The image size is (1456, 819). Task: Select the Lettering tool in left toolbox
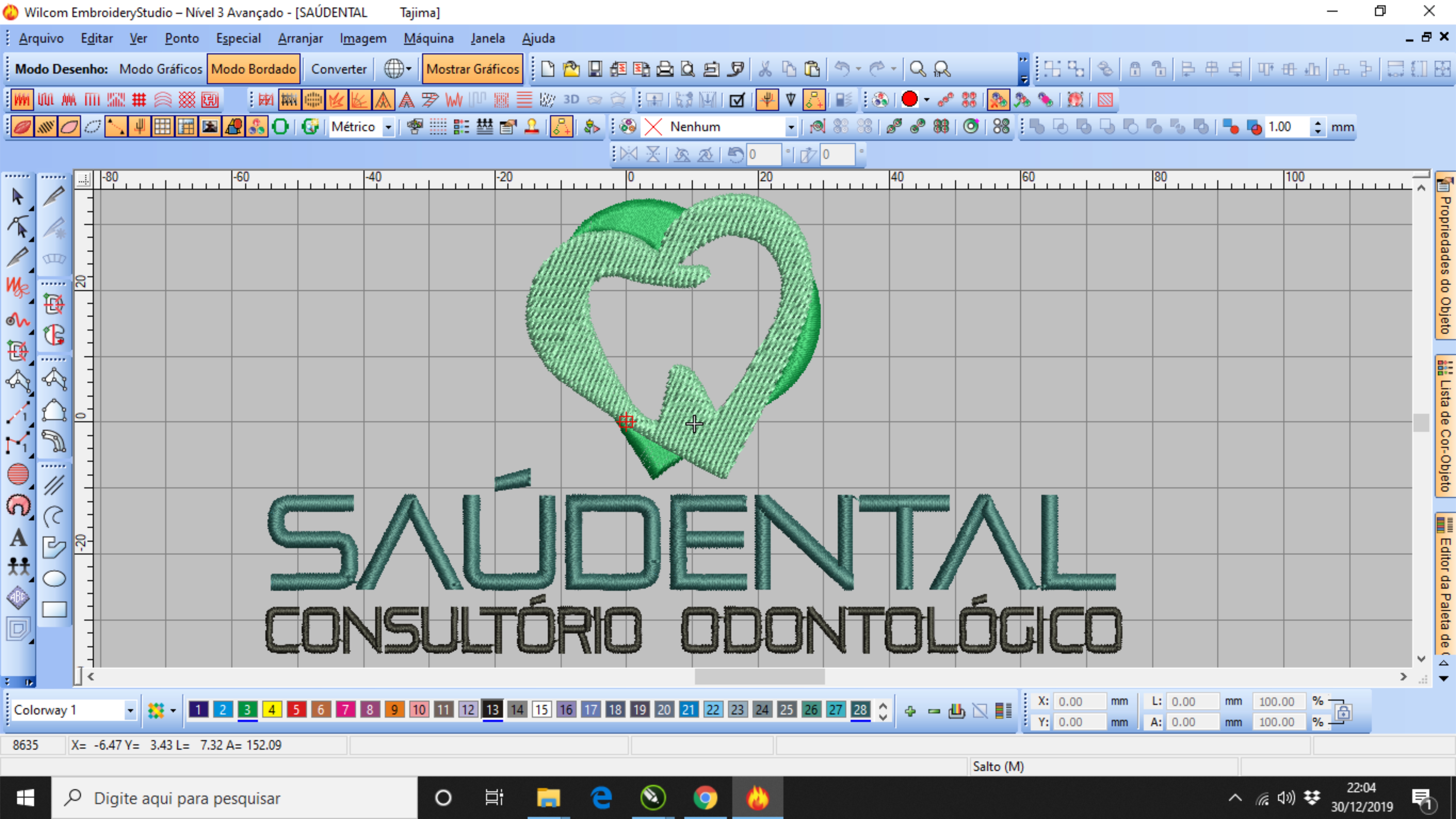point(18,537)
